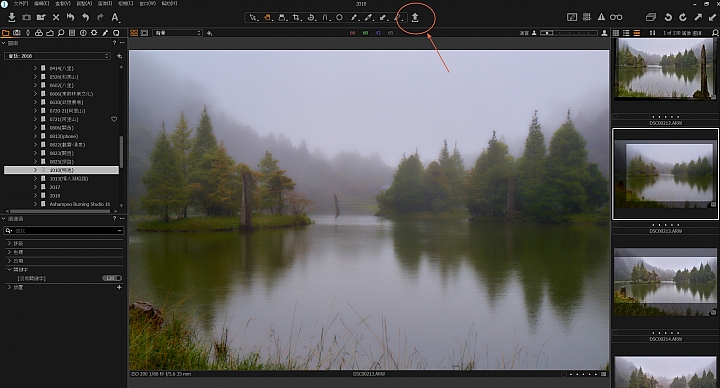Open the Color circles tool tab
This screenshot has height=388, width=720.
pyautogui.click(x=39, y=33)
